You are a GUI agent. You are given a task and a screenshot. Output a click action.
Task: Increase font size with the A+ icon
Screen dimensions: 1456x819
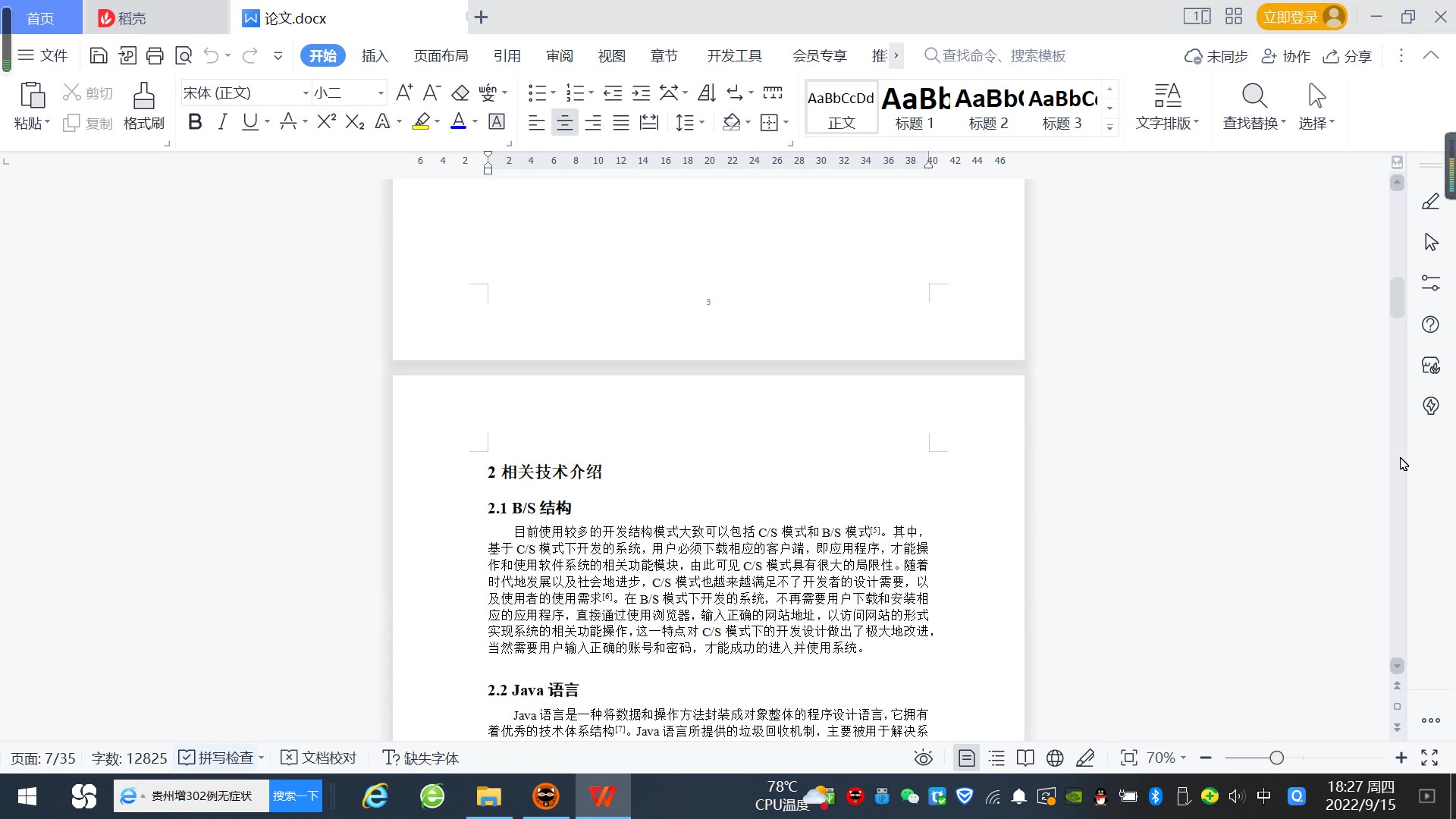[x=404, y=93]
